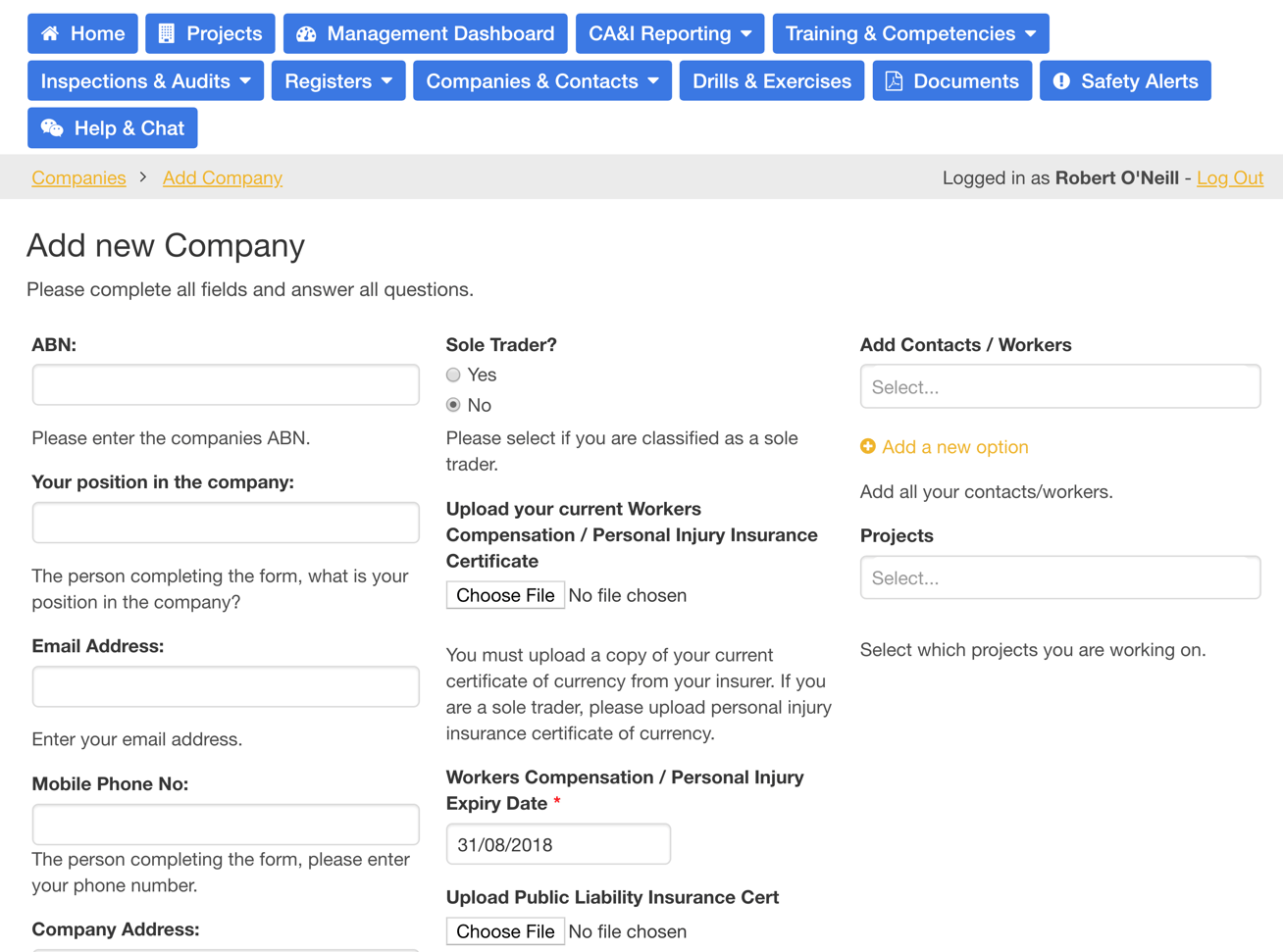This screenshot has height=952, width=1283.
Task: Open the CA&I Reporting dropdown
Action: 670,33
